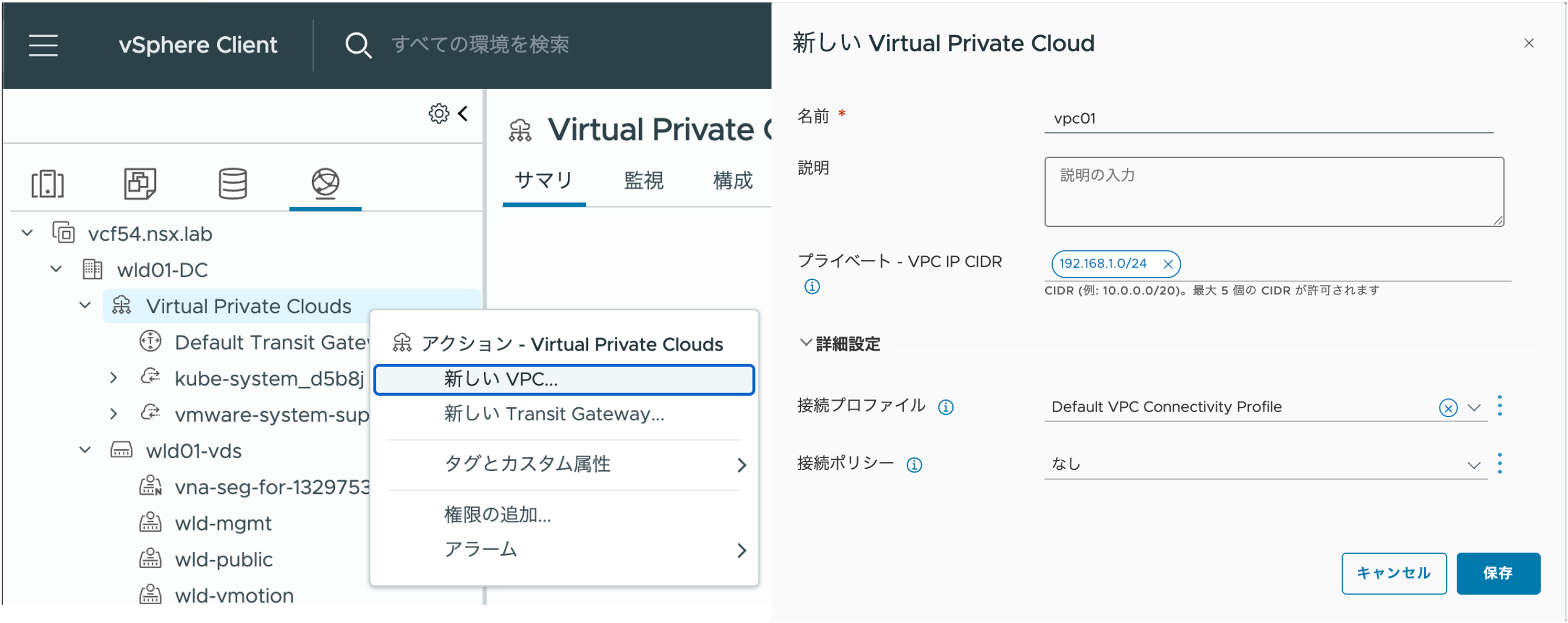Click the Virtual Private Clouds tree icon
1568x623 pixels.
(x=122, y=305)
